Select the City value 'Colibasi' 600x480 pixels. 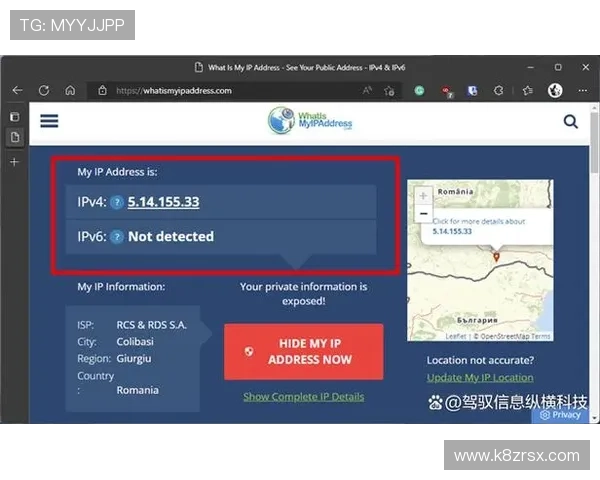coord(135,341)
